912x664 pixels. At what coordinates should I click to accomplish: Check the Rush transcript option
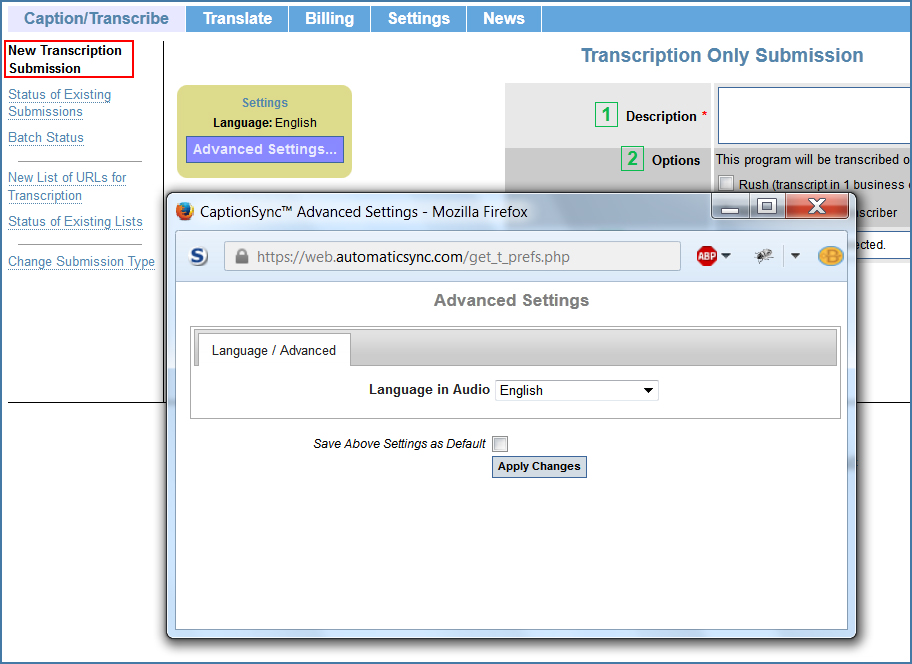[x=726, y=183]
